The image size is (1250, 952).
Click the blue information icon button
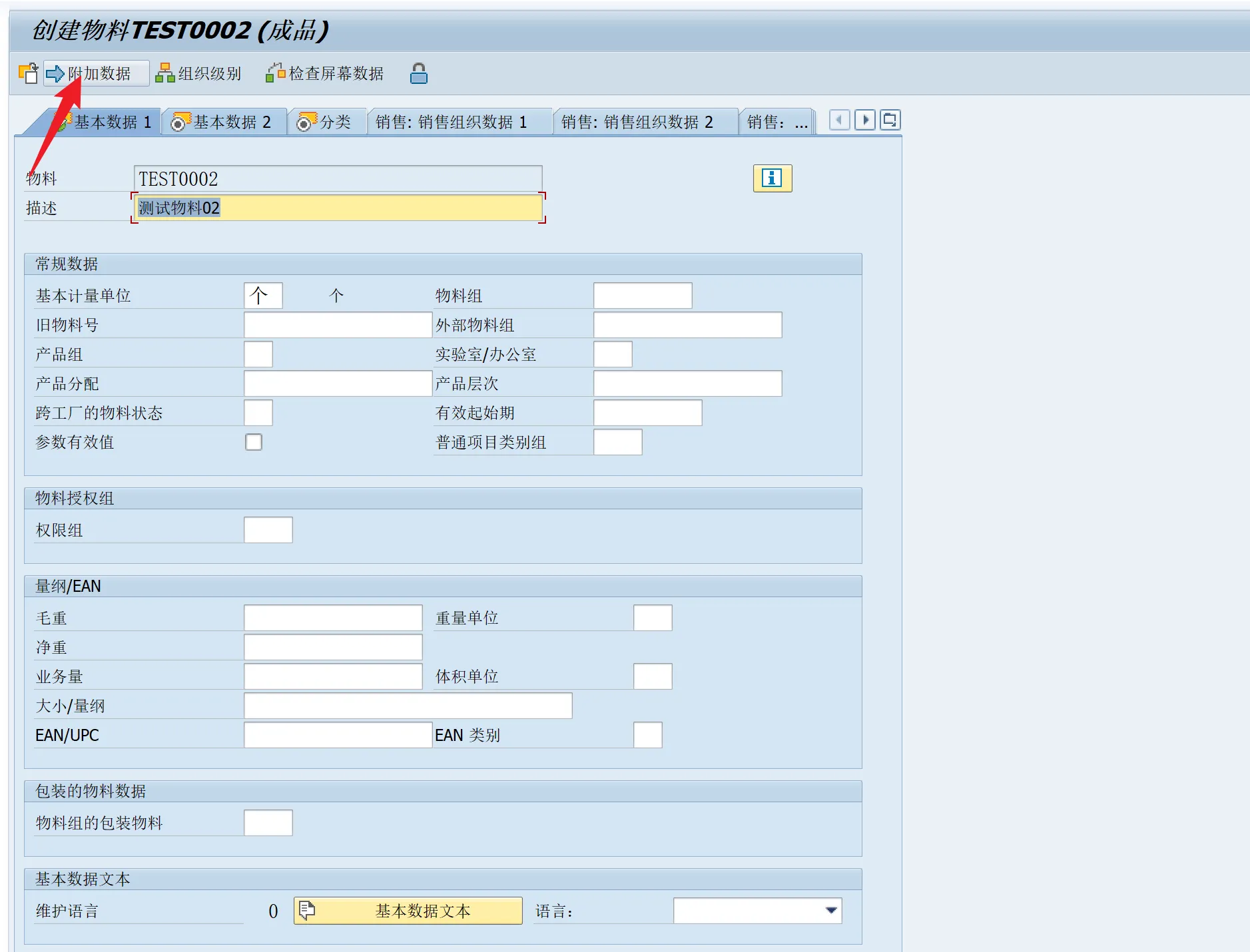tap(772, 178)
